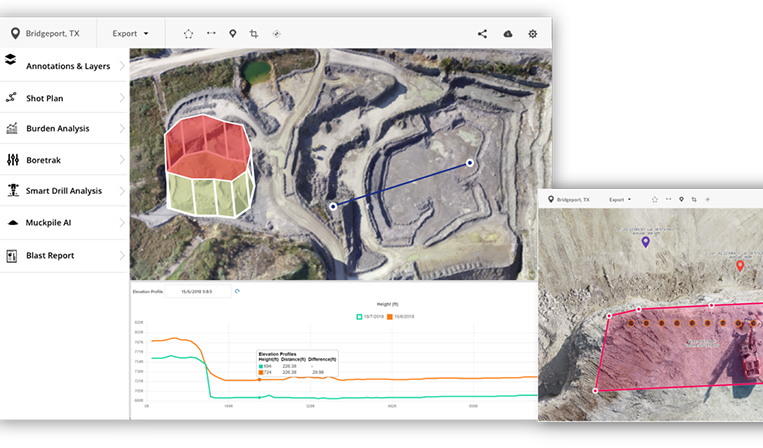Click the share icon
The width and height of the screenshot is (763, 448).
482,34
